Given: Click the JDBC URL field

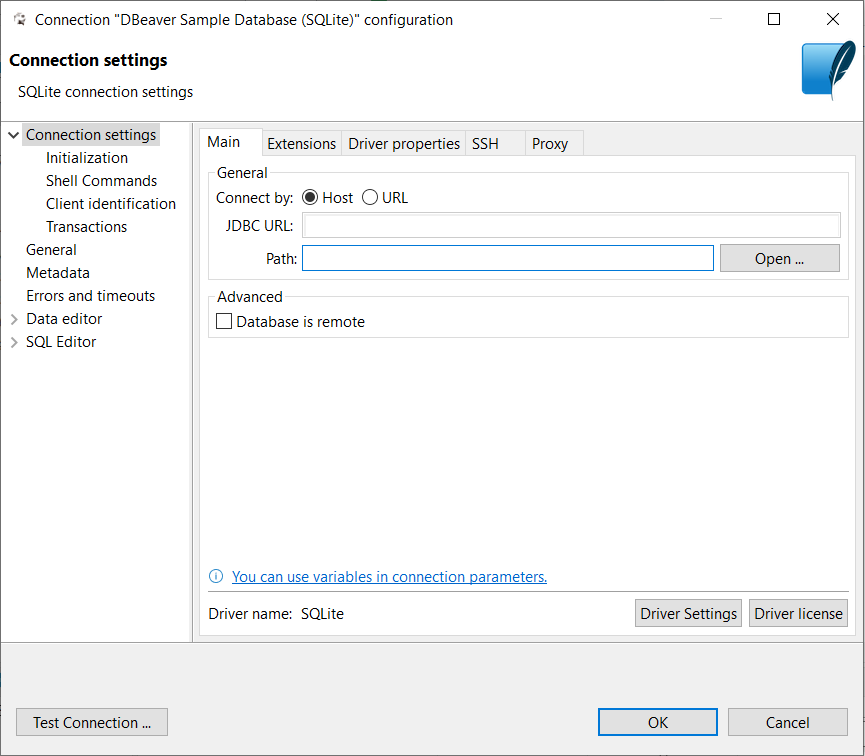Looking at the screenshot, I should 571,225.
